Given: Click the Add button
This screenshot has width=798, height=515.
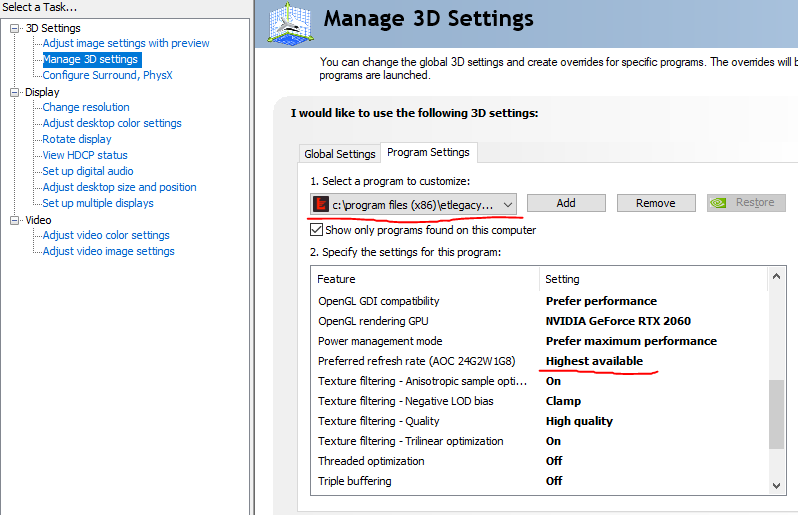Looking at the screenshot, I should pyautogui.click(x=566, y=203).
